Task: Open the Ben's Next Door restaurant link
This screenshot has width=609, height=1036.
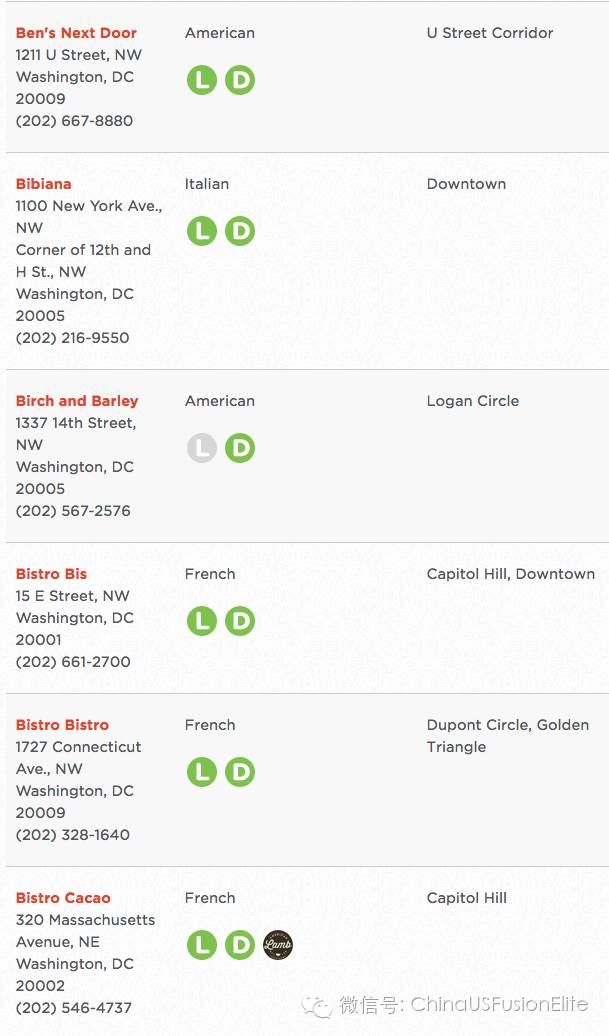Action: (x=76, y=33)
